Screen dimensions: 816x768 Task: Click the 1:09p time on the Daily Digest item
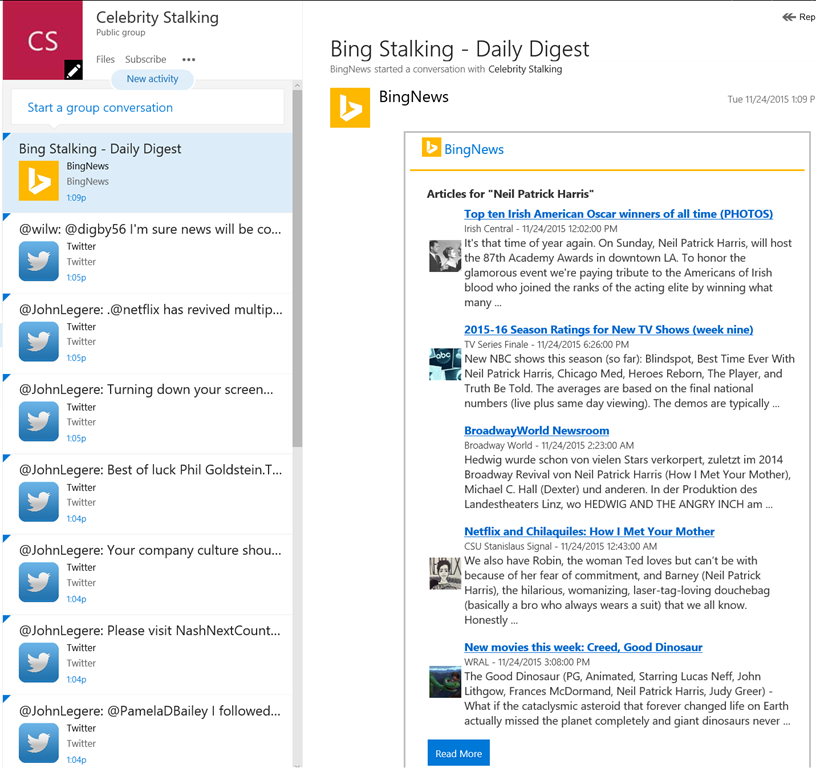[x=76, y=198]
